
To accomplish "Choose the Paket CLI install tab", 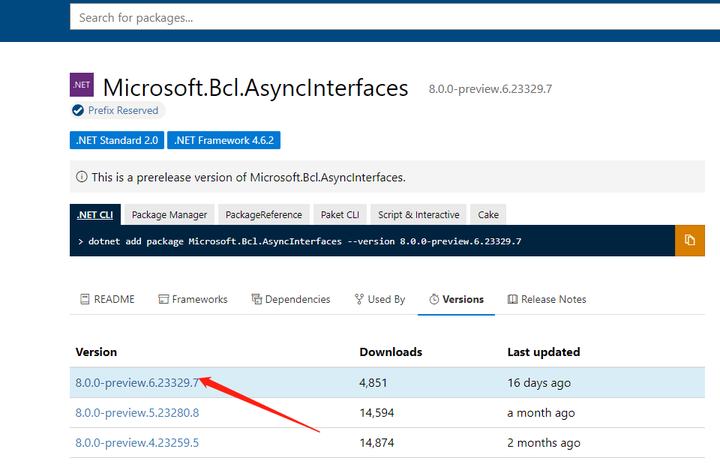I will click(x=340, y=214).
